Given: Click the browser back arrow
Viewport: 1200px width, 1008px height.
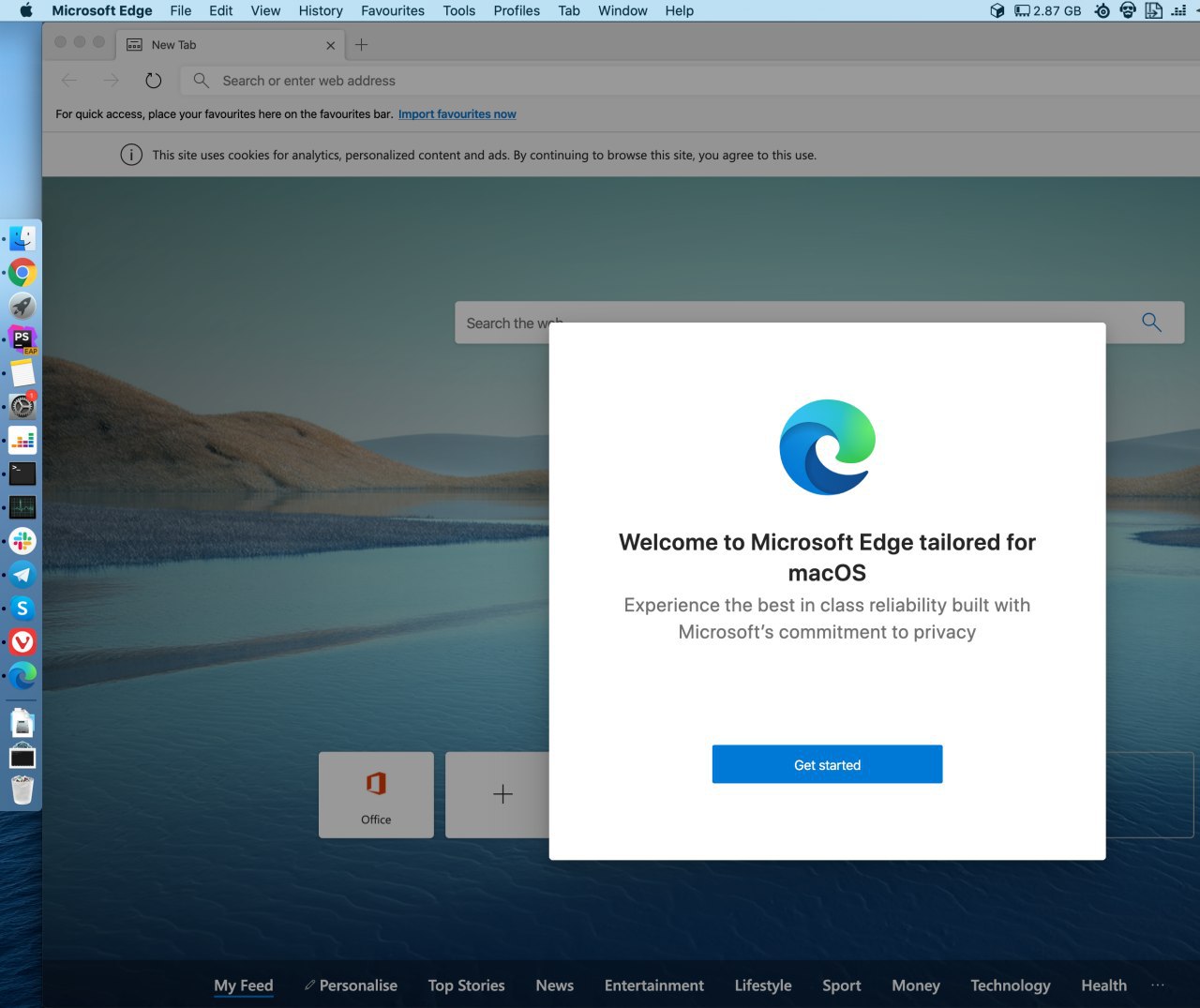Looking at the screenshot, I should coord(69,81).
